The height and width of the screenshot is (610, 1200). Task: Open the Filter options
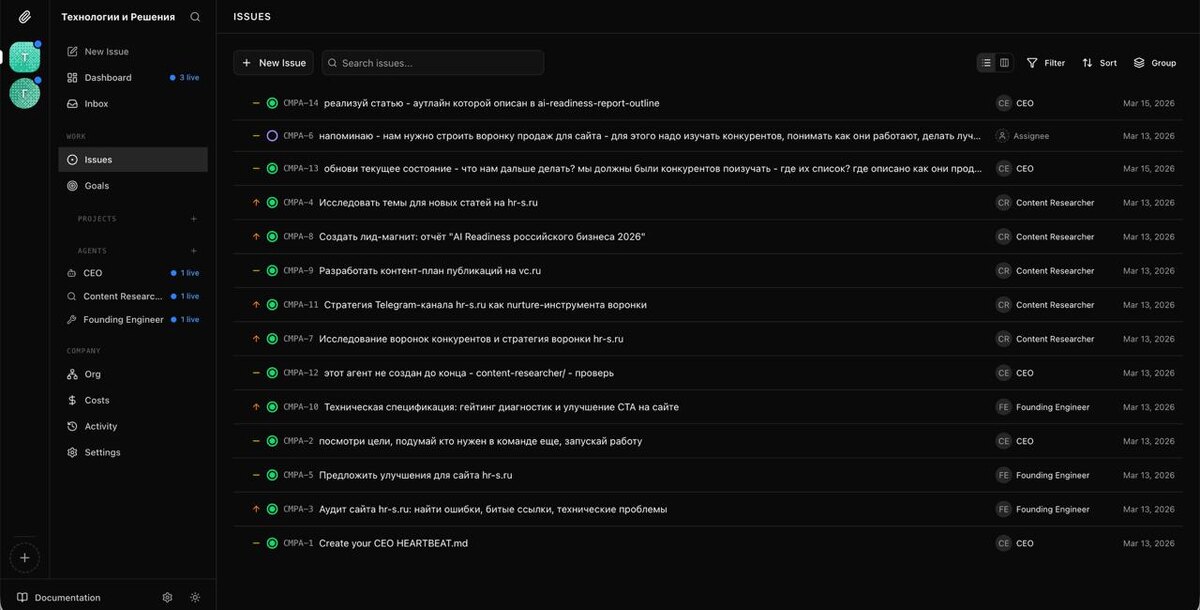1046,63
